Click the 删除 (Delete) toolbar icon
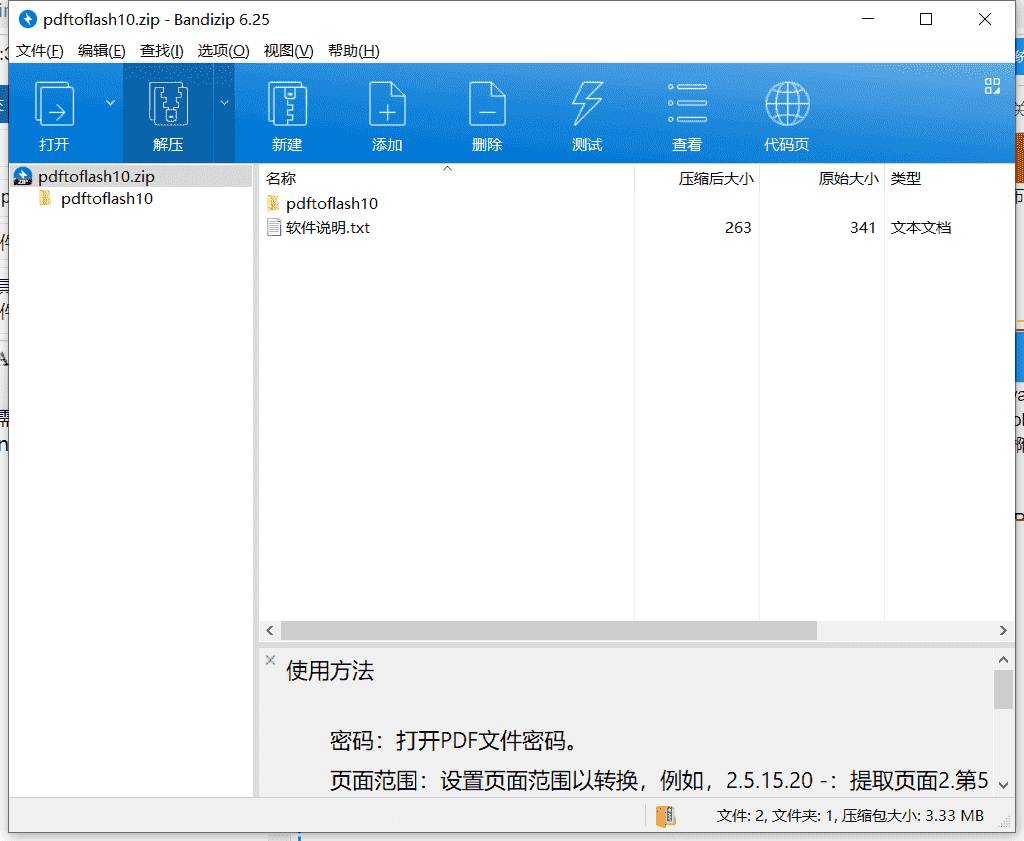The image size is (1024, 841). [487, 104]
